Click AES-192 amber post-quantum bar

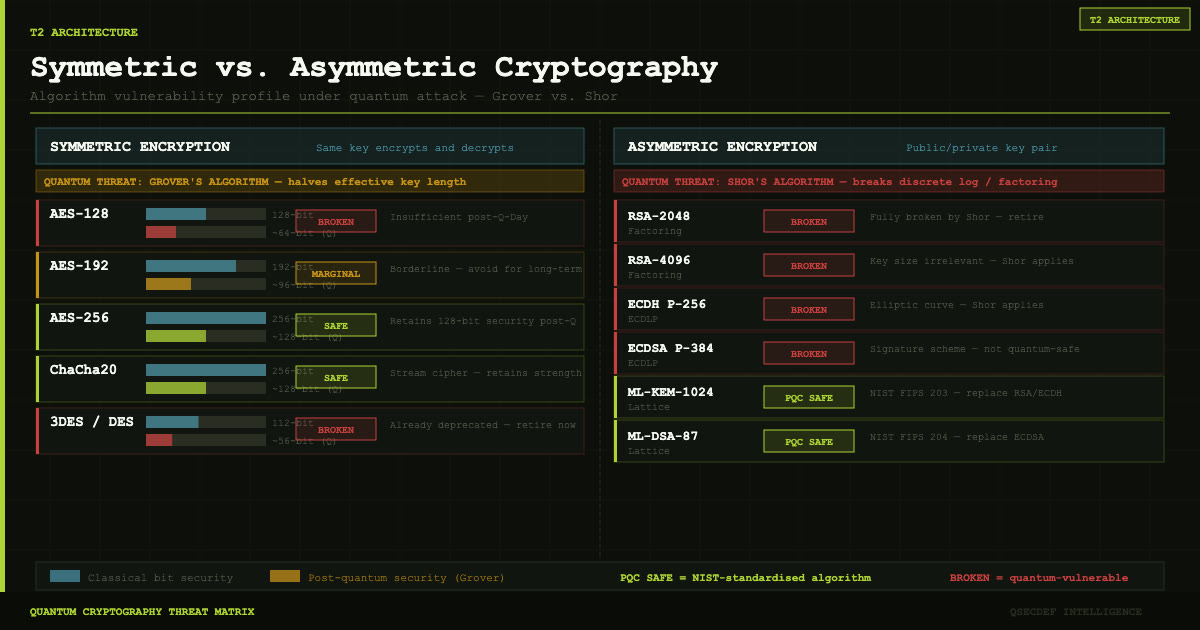168,284
